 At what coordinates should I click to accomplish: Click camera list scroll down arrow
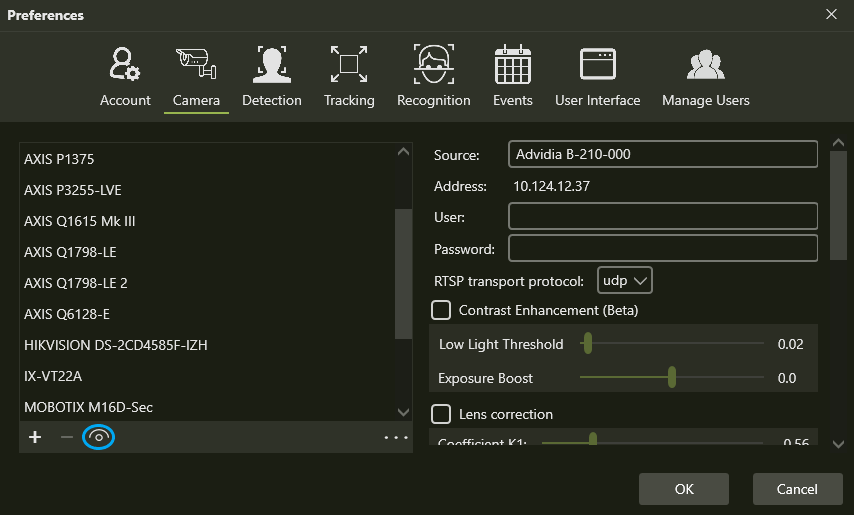[x=403, y=412]
